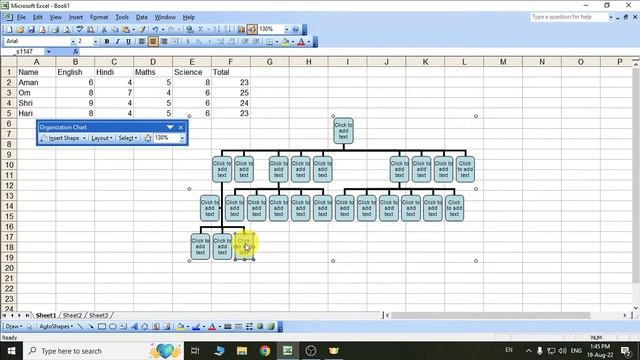This screenshot has width=640, height=360.
Task: Click the Format Painter brush icon
Action: click(142, 29)
